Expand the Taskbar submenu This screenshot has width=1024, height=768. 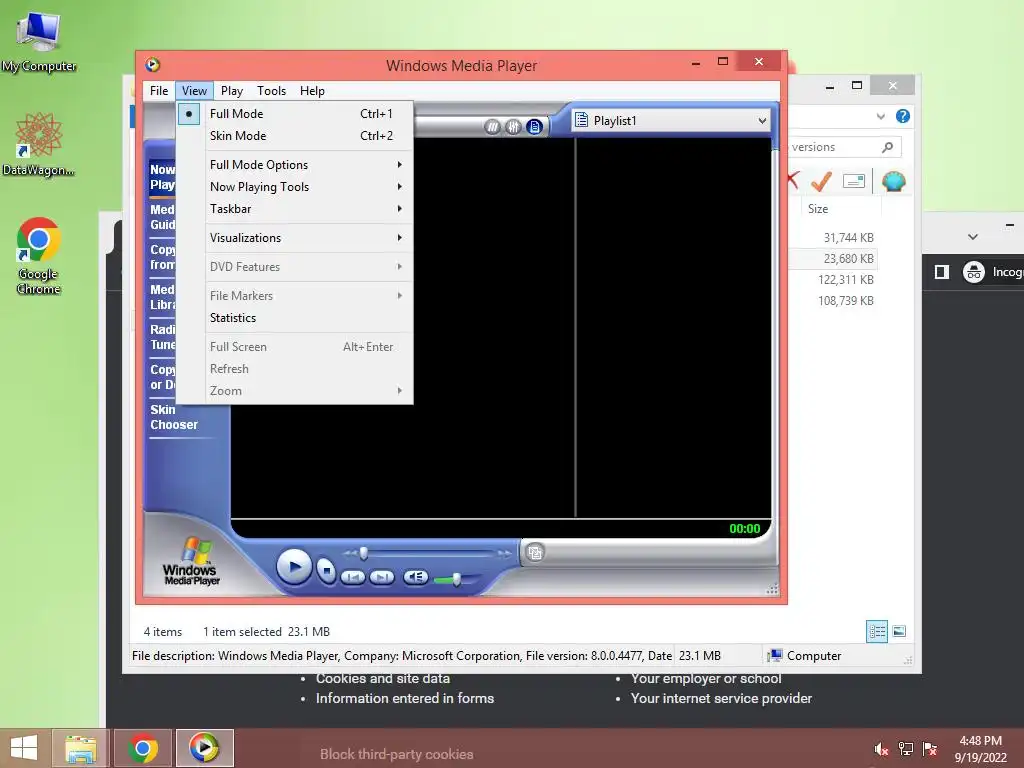[295, 209]
